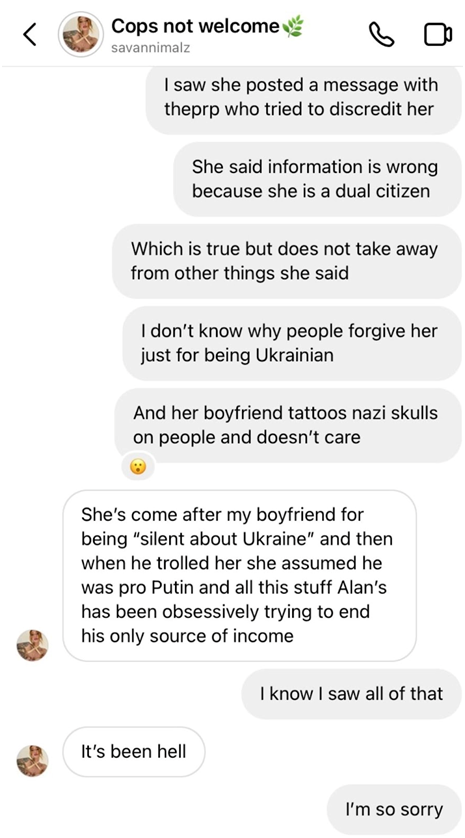The width and height of the screenshot is (465, 838).
Task: Select the 'silent about Ukraine' received message
Action: (239, 576)
